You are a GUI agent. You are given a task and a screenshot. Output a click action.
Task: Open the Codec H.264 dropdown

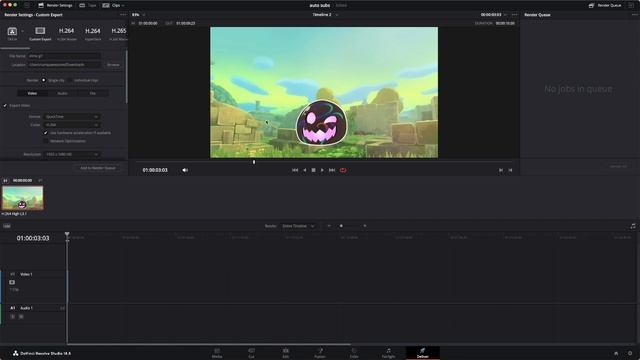tap(71, 125)
